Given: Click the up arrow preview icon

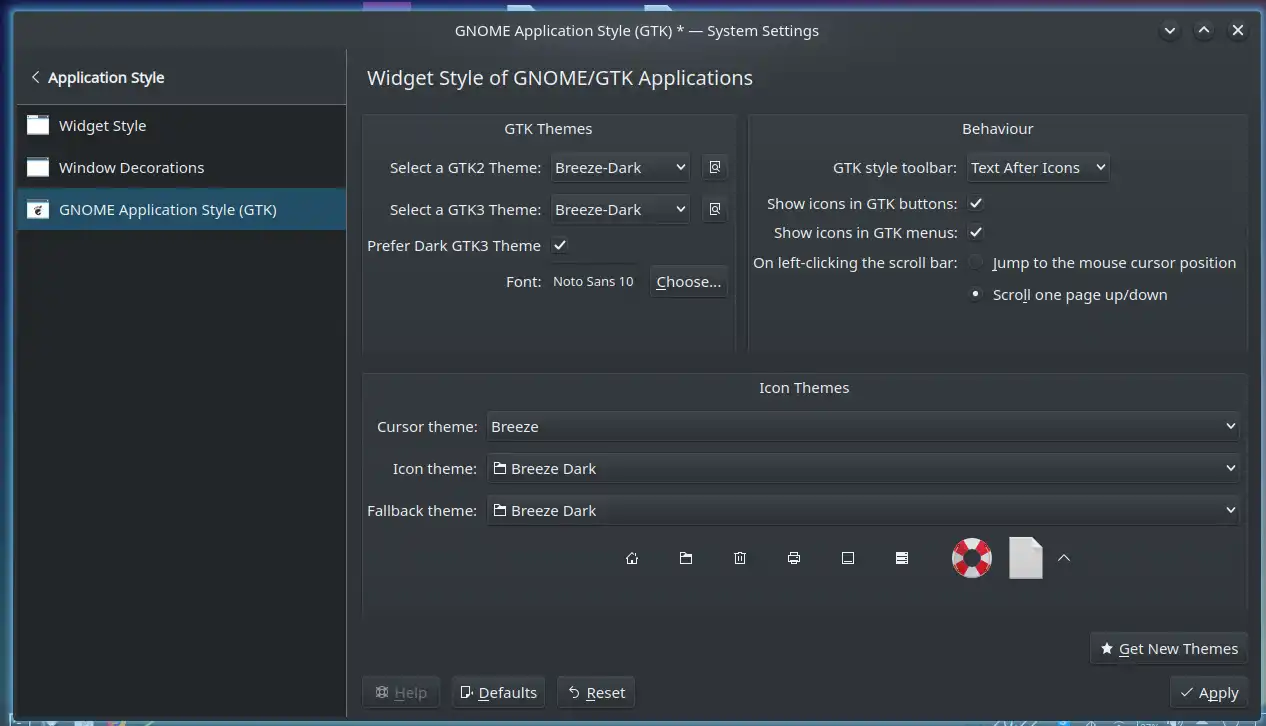Looking at the screenshot, I should coord(1064,558).
